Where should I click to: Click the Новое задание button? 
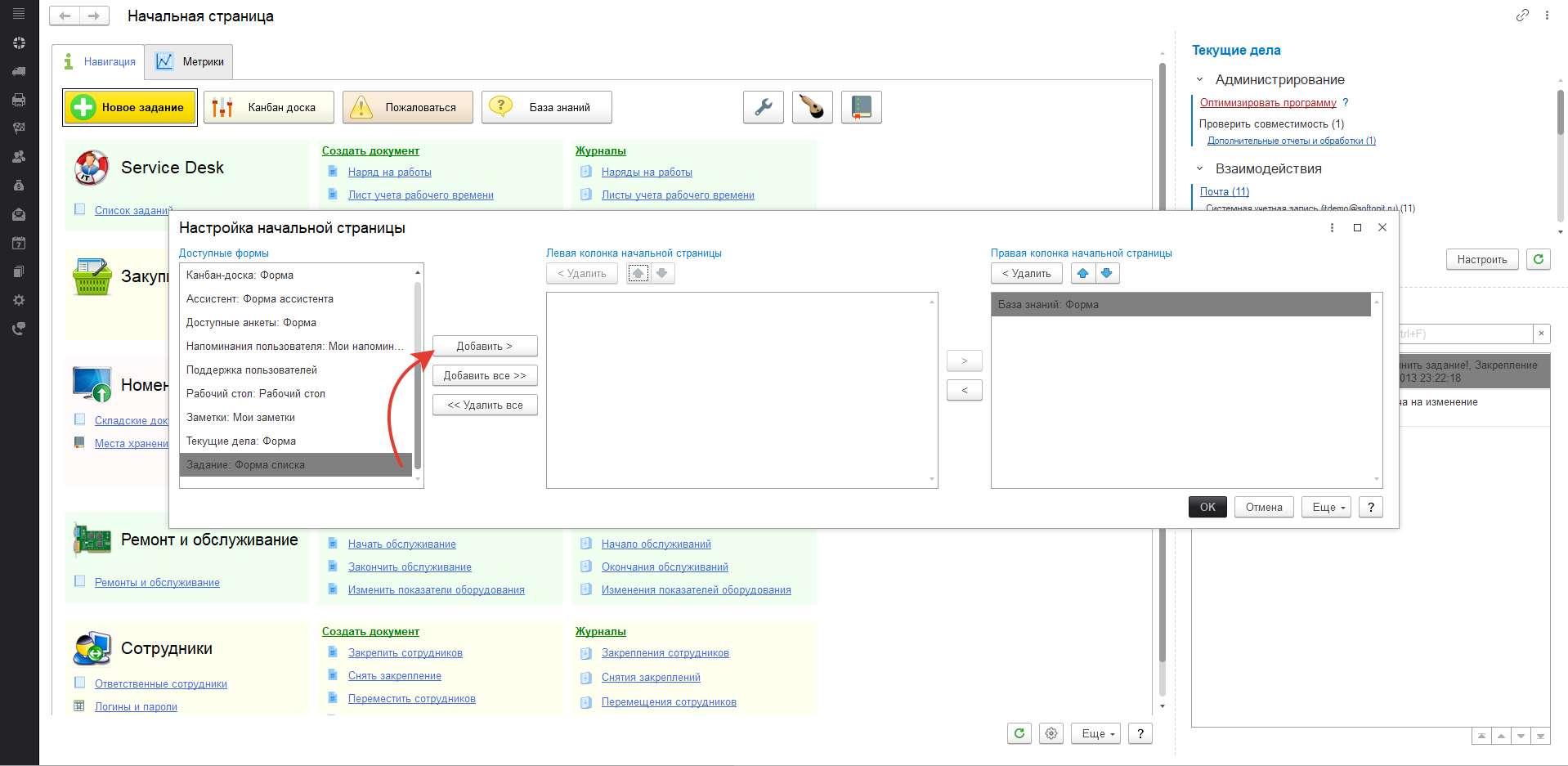130,107
